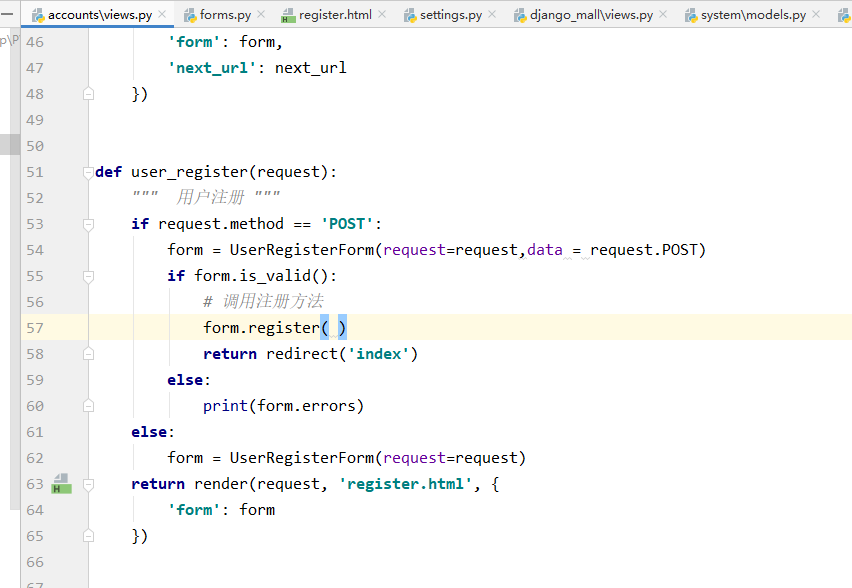Click redirect('index') on line 58

click(x=342, y=354)
